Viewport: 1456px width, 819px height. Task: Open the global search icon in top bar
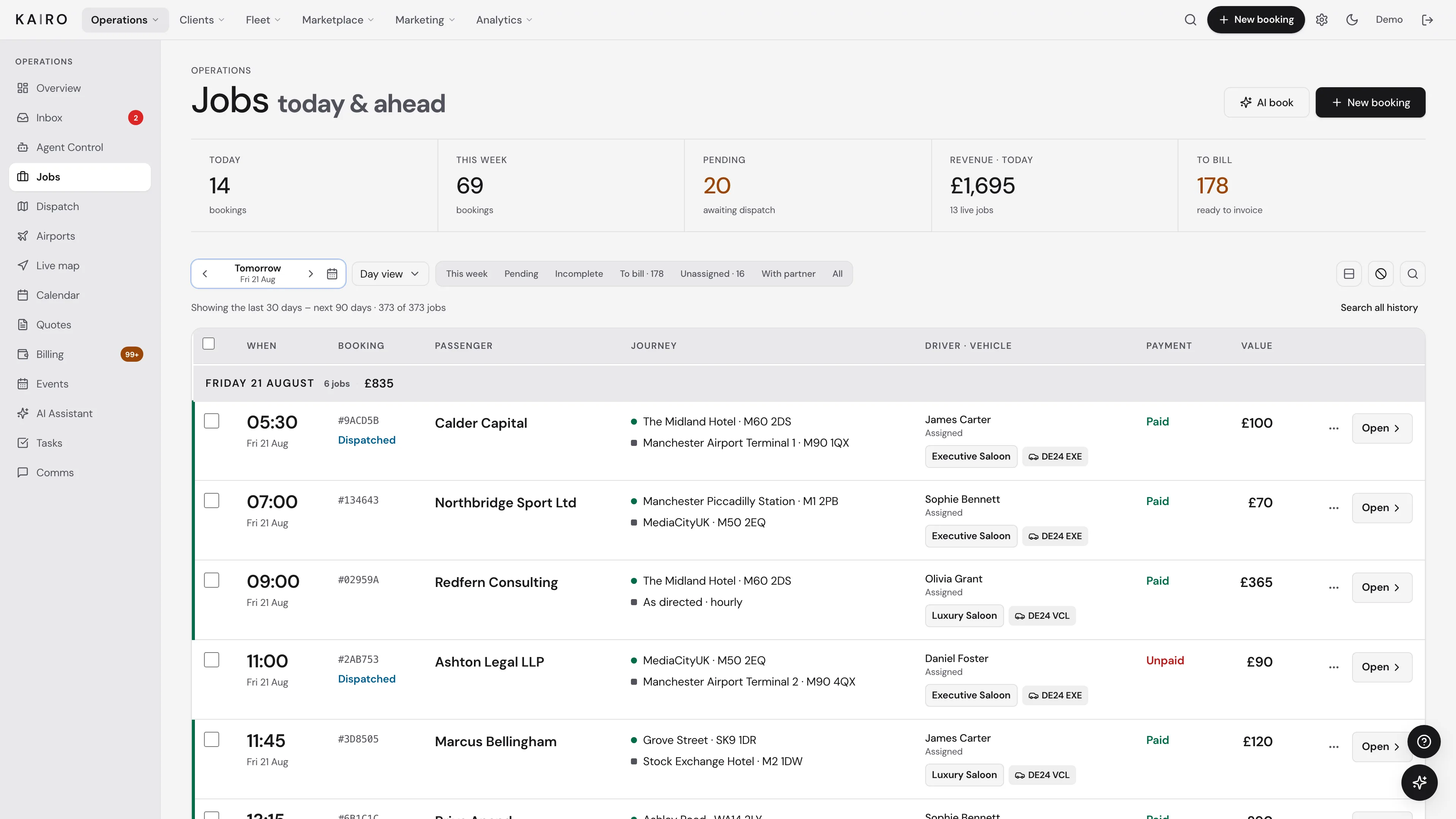pos(1190,20)
